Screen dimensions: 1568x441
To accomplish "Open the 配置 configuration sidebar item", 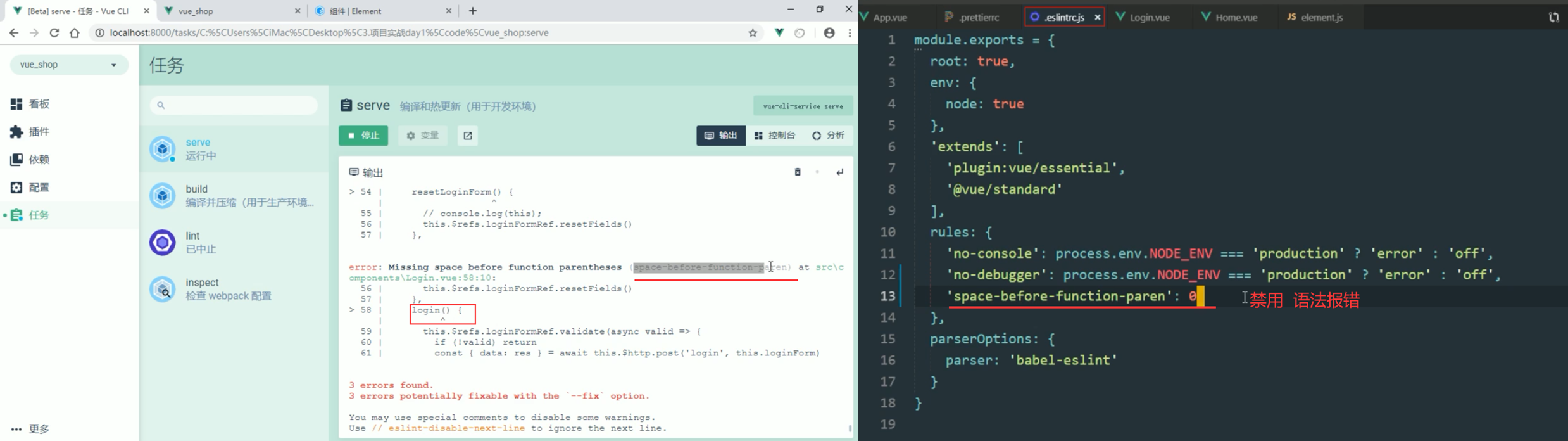I will [30, 188].
